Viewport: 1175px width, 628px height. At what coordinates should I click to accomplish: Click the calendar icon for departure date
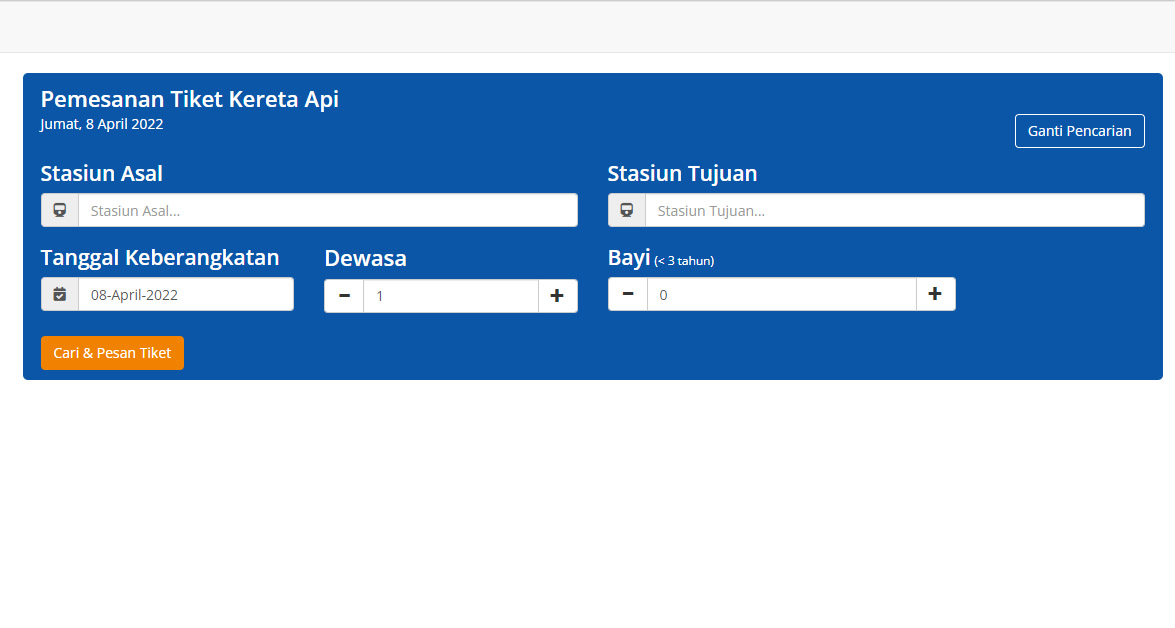coord(60,294)
